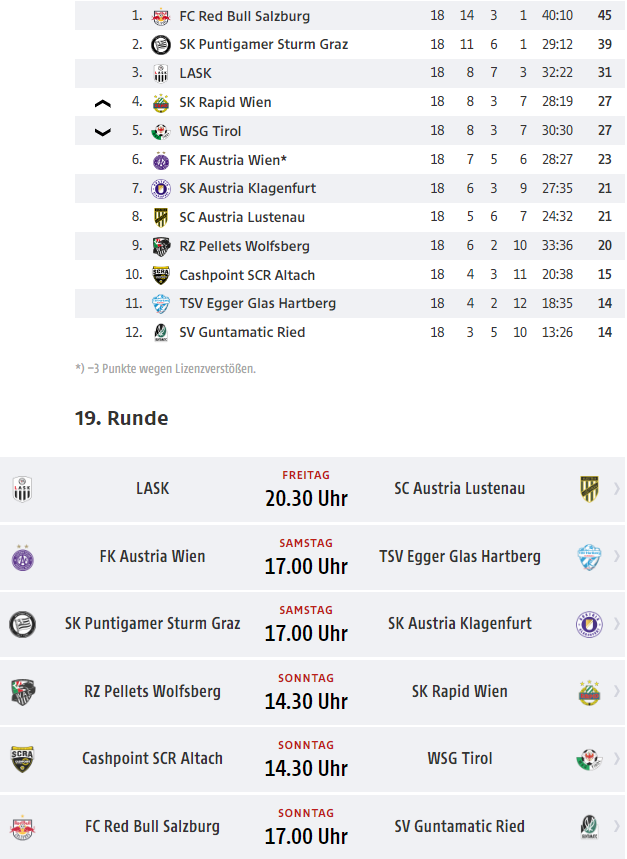Click down arrow next to WSG Tirol
This screenshot has width=627, height=859.
tap(102, 132)
